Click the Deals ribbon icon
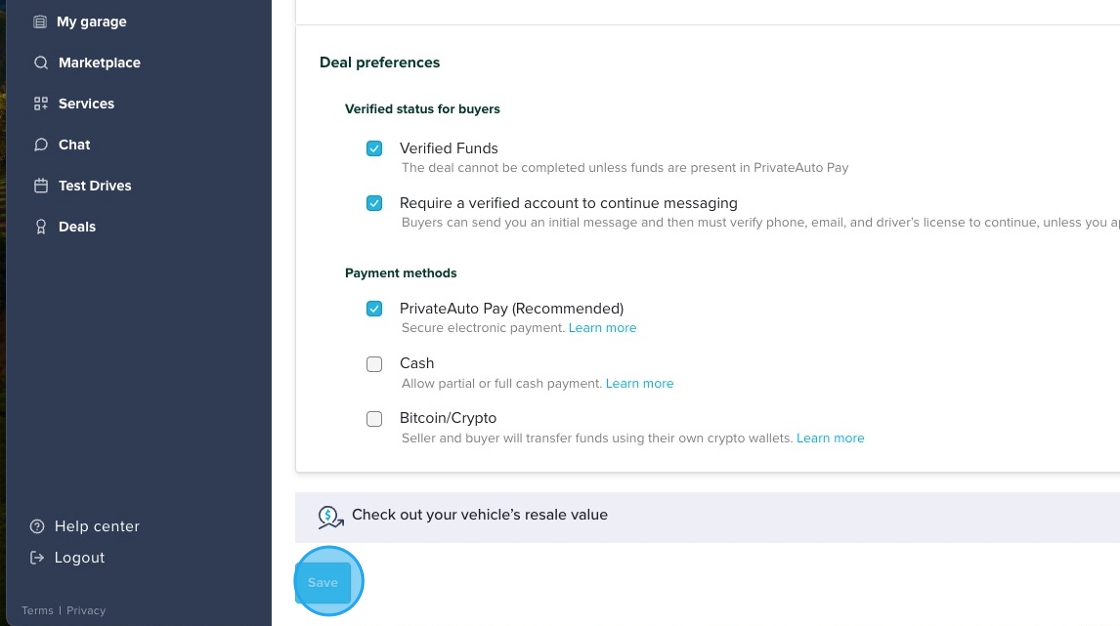This screenshot has width=1120, height=626. coord(40,227)
